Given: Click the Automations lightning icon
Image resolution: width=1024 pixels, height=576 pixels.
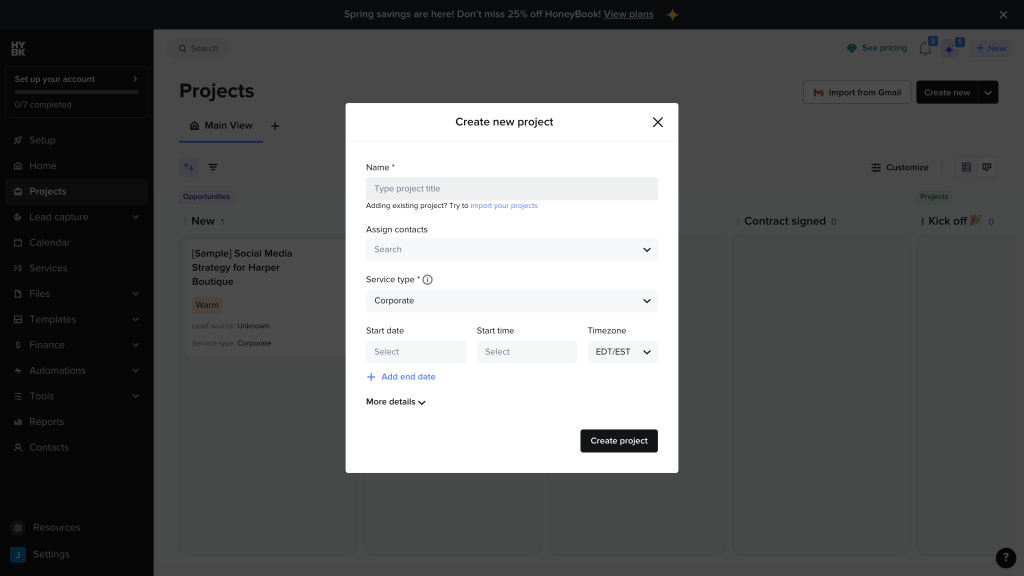Looking at the screenshot, I should tap(18, 370).
